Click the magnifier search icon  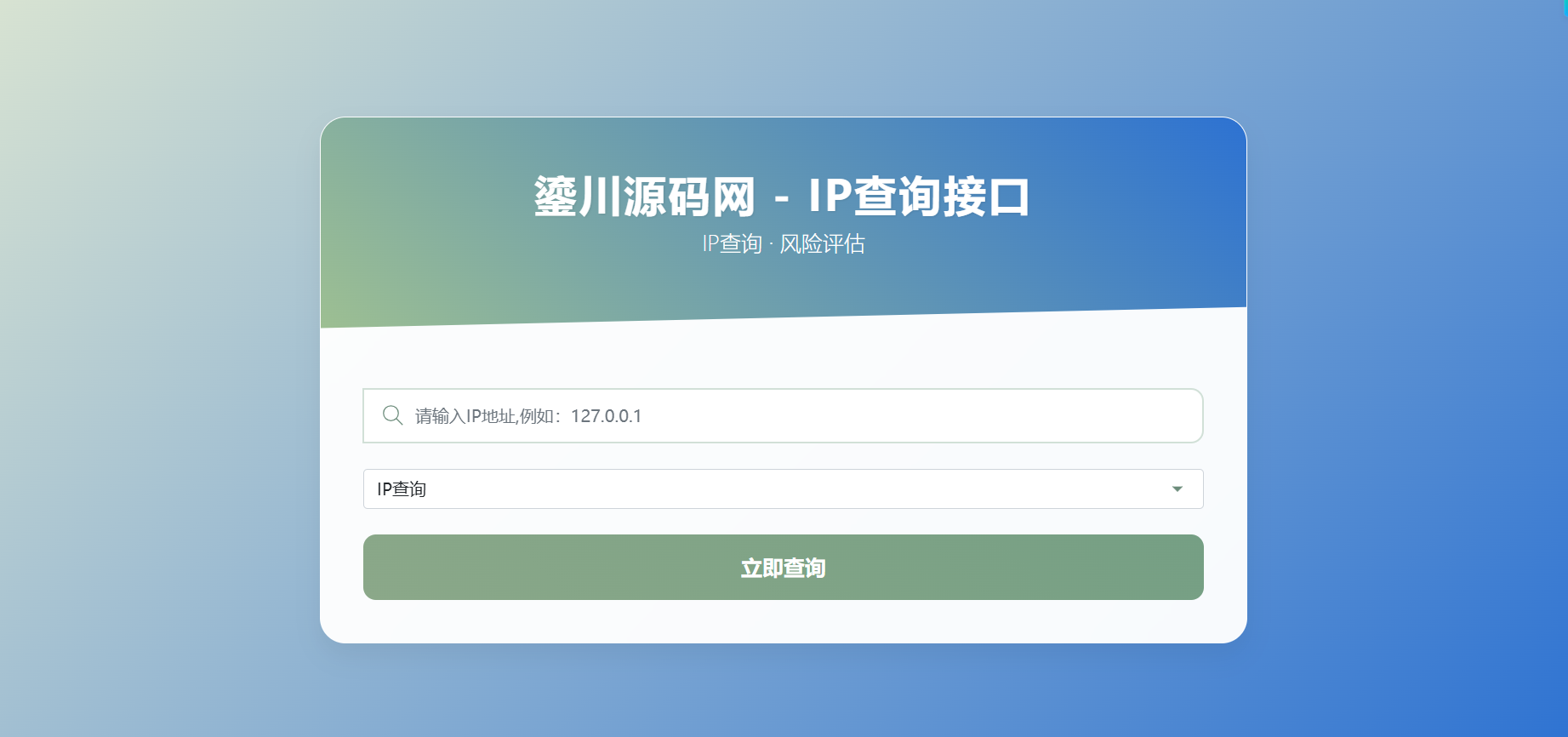(x=392, y=415)
